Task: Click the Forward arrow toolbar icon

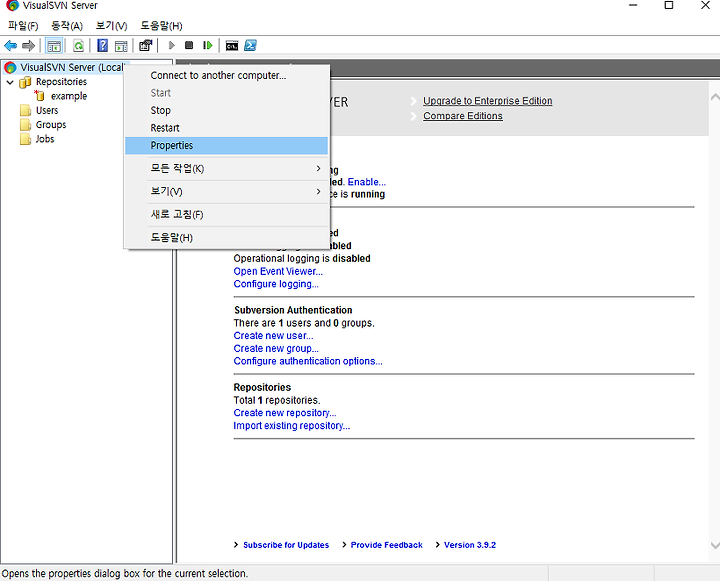Action: pyautogui.click(x=28, y=45)
